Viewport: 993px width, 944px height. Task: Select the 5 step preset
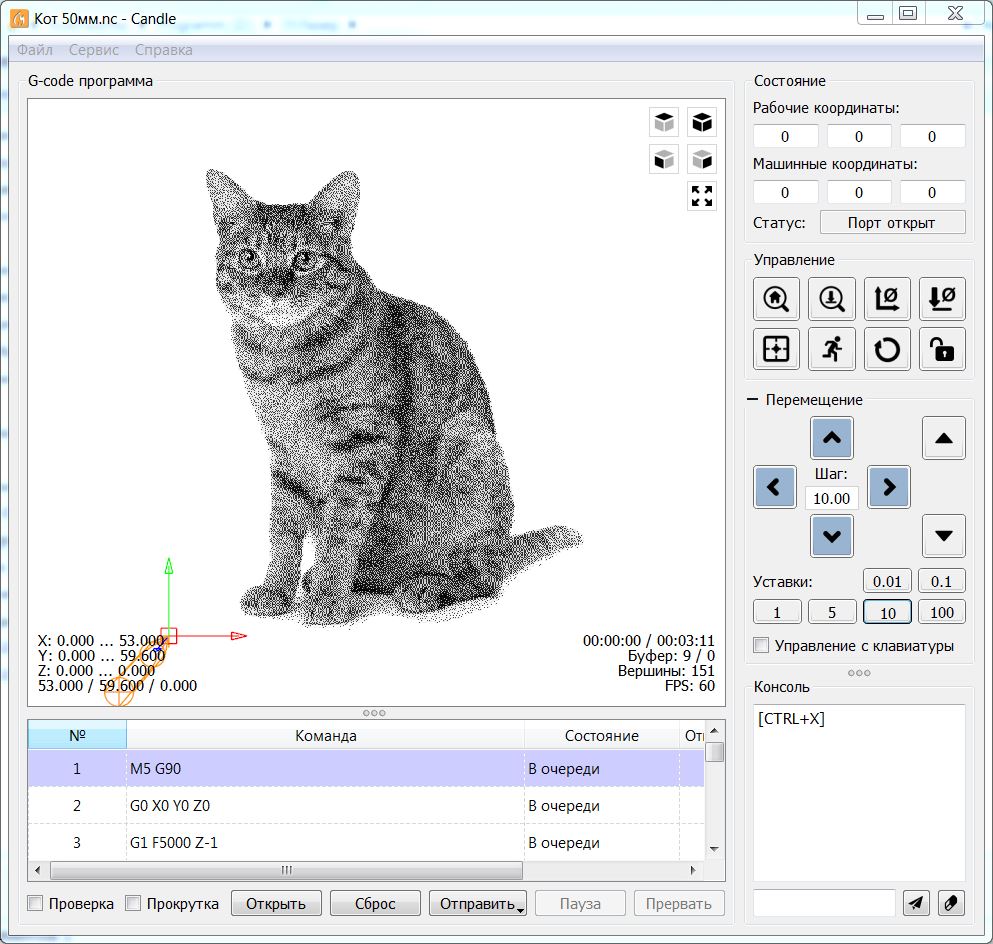(x=832, y=612)
